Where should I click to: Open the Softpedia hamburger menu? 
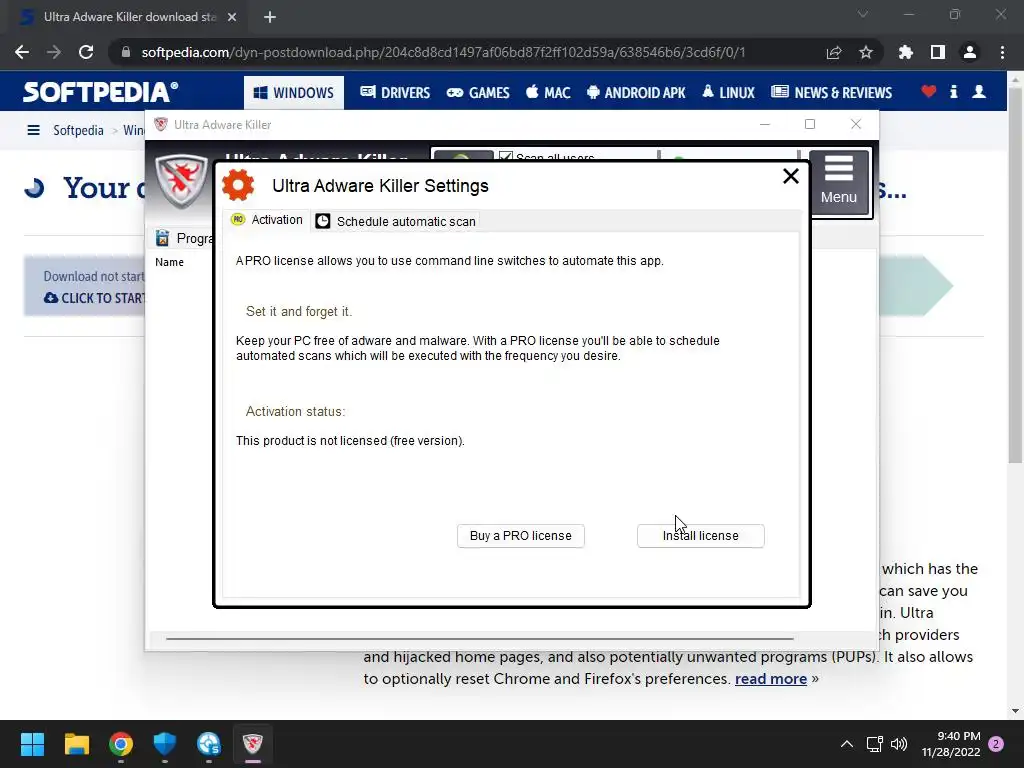[x=33, y=130]
